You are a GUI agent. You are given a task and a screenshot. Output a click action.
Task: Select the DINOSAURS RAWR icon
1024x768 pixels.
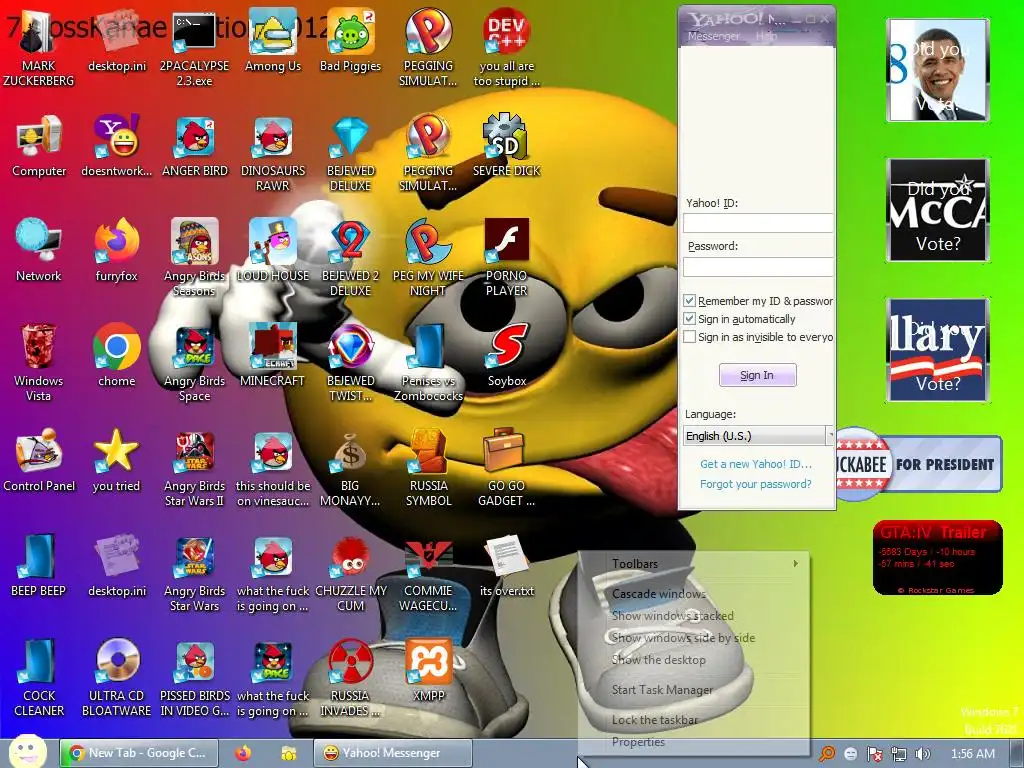[272, 153]
